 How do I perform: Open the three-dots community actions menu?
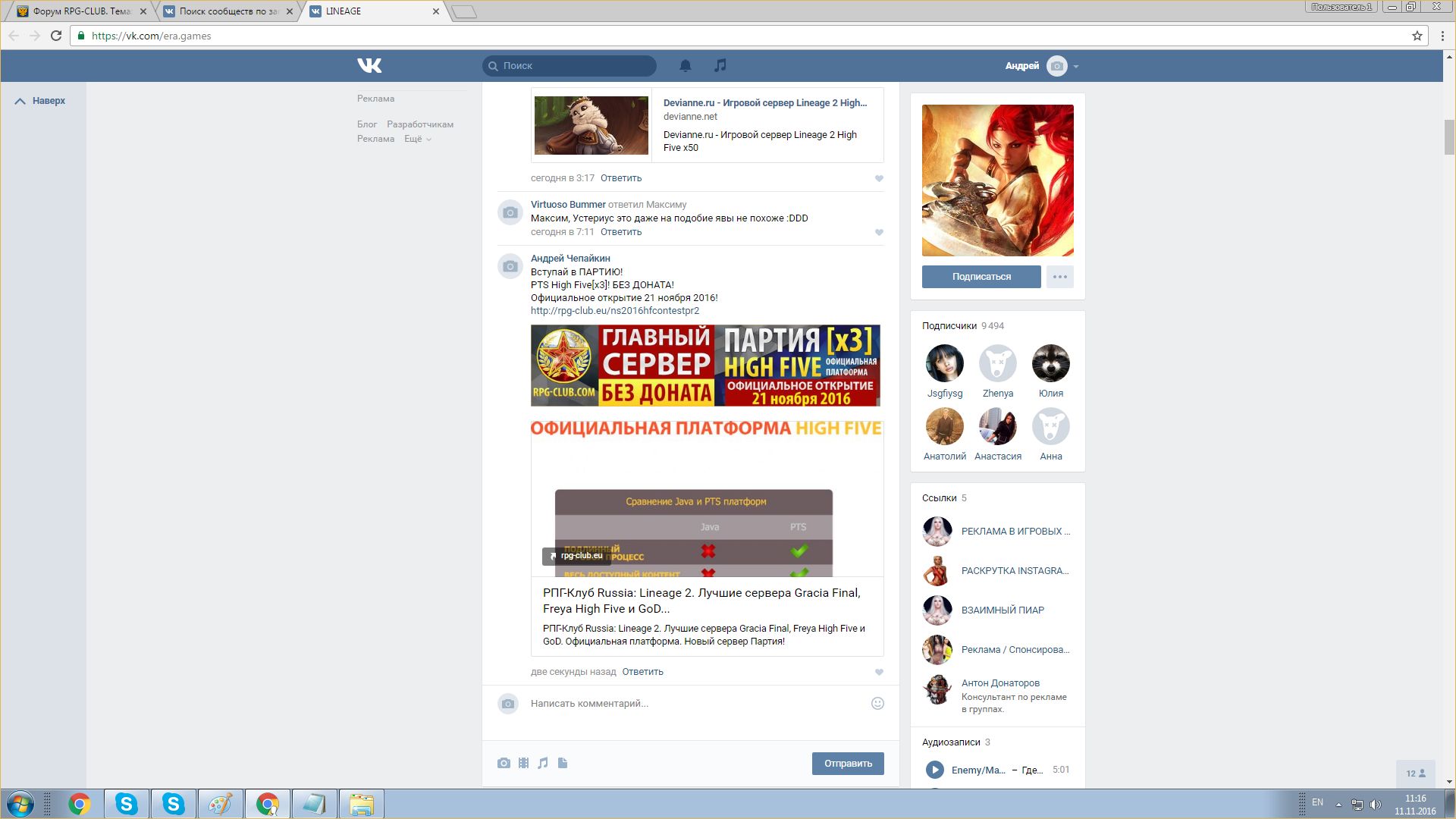(x=1059, y=277)
